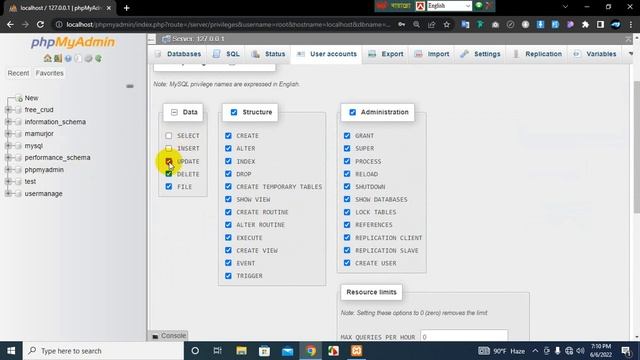This screenshot has width=640, height=360.
Task: Open the Variables tab
Action: click(x=595, y=54)
